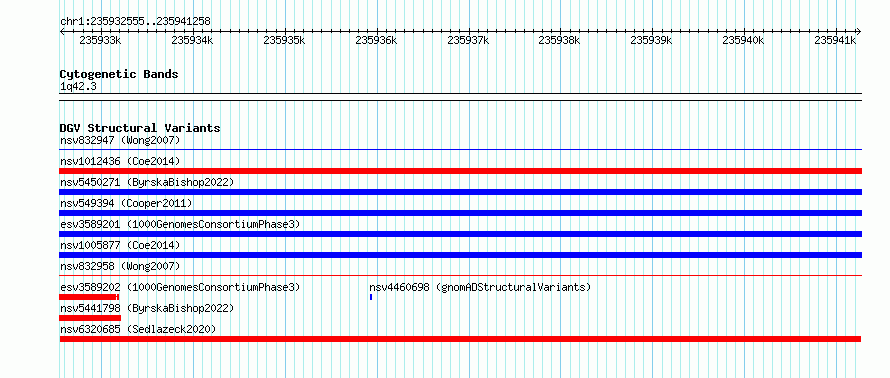Click ruler tick label 235938k
Screen dimensions: 890x378
tap(559, 40)
